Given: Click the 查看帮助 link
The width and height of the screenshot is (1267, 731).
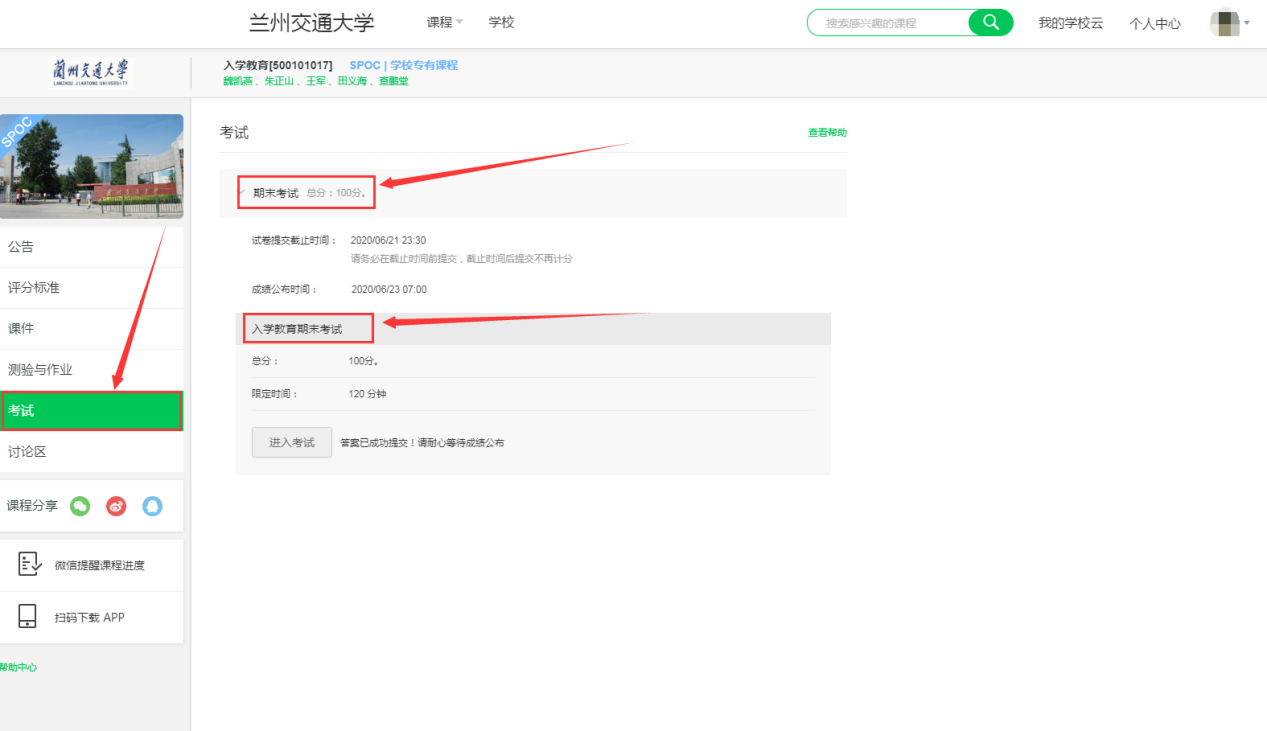Looking at the screenshot, I should (x=827, y=133).
